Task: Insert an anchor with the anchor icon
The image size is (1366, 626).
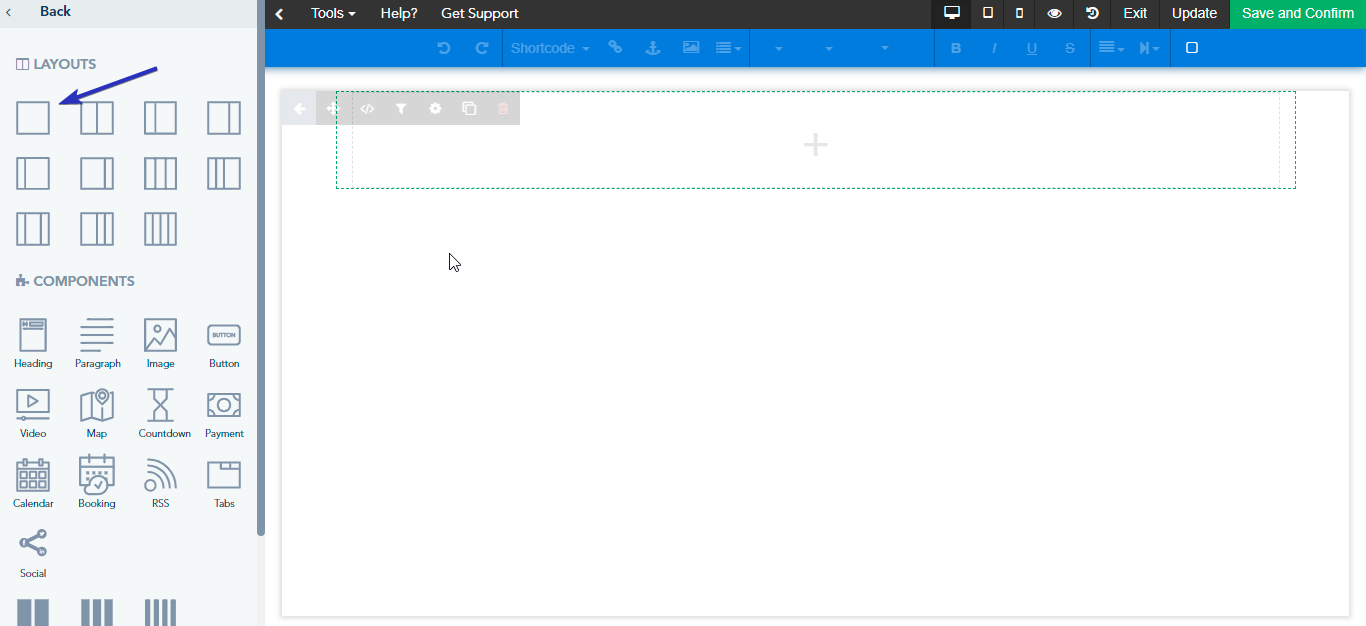Action: point(653,48)
